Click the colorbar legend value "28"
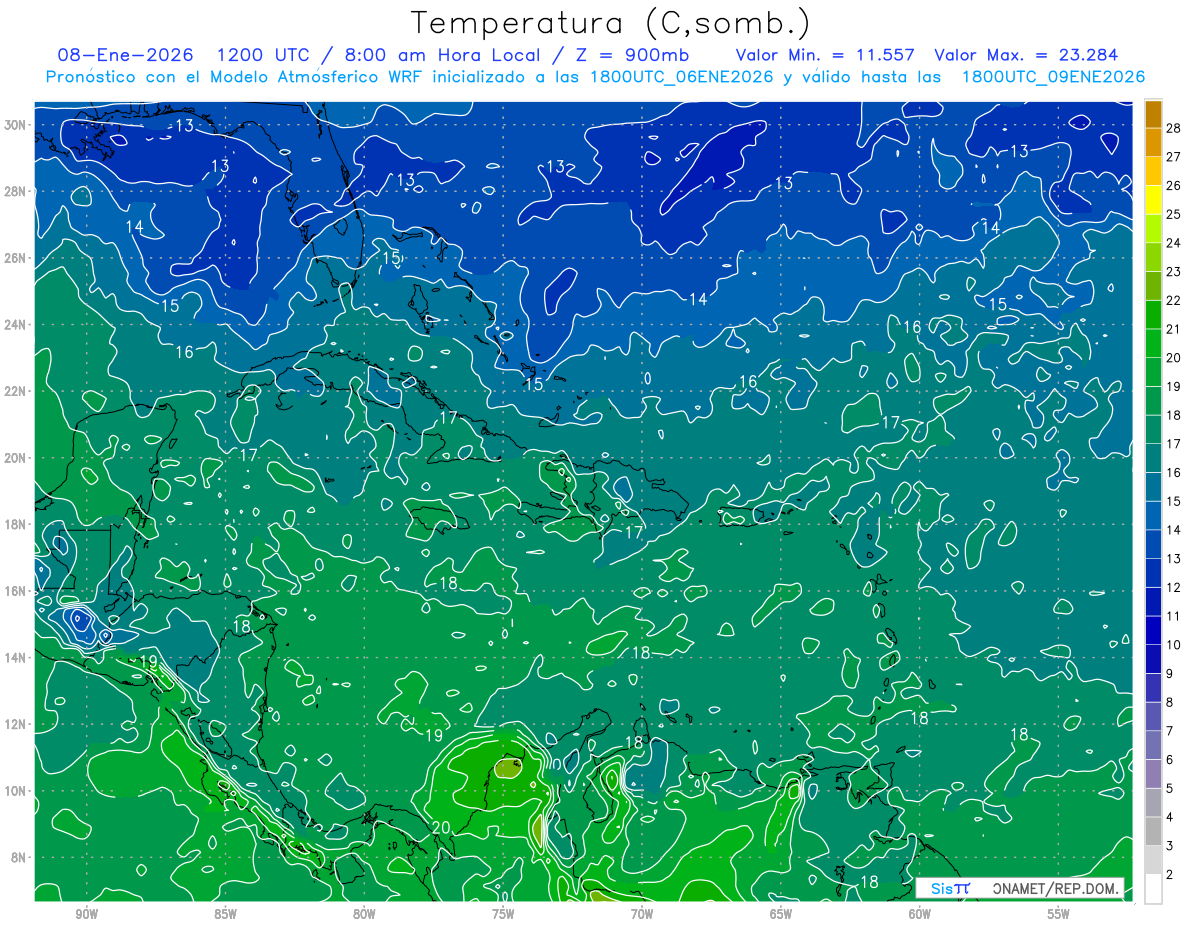The height and width of the screenshot is (927, 1200). coord(1174,128)
